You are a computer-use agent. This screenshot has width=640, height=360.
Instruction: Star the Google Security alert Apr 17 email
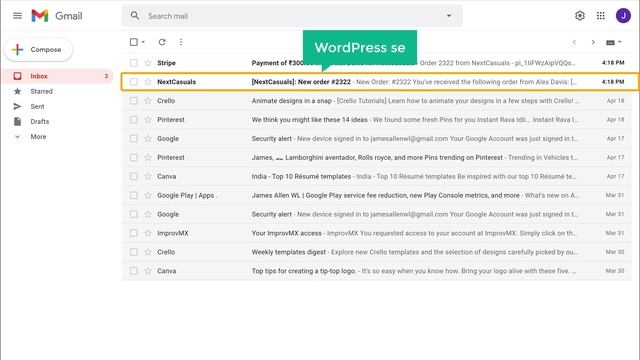[x=148, y=138]
